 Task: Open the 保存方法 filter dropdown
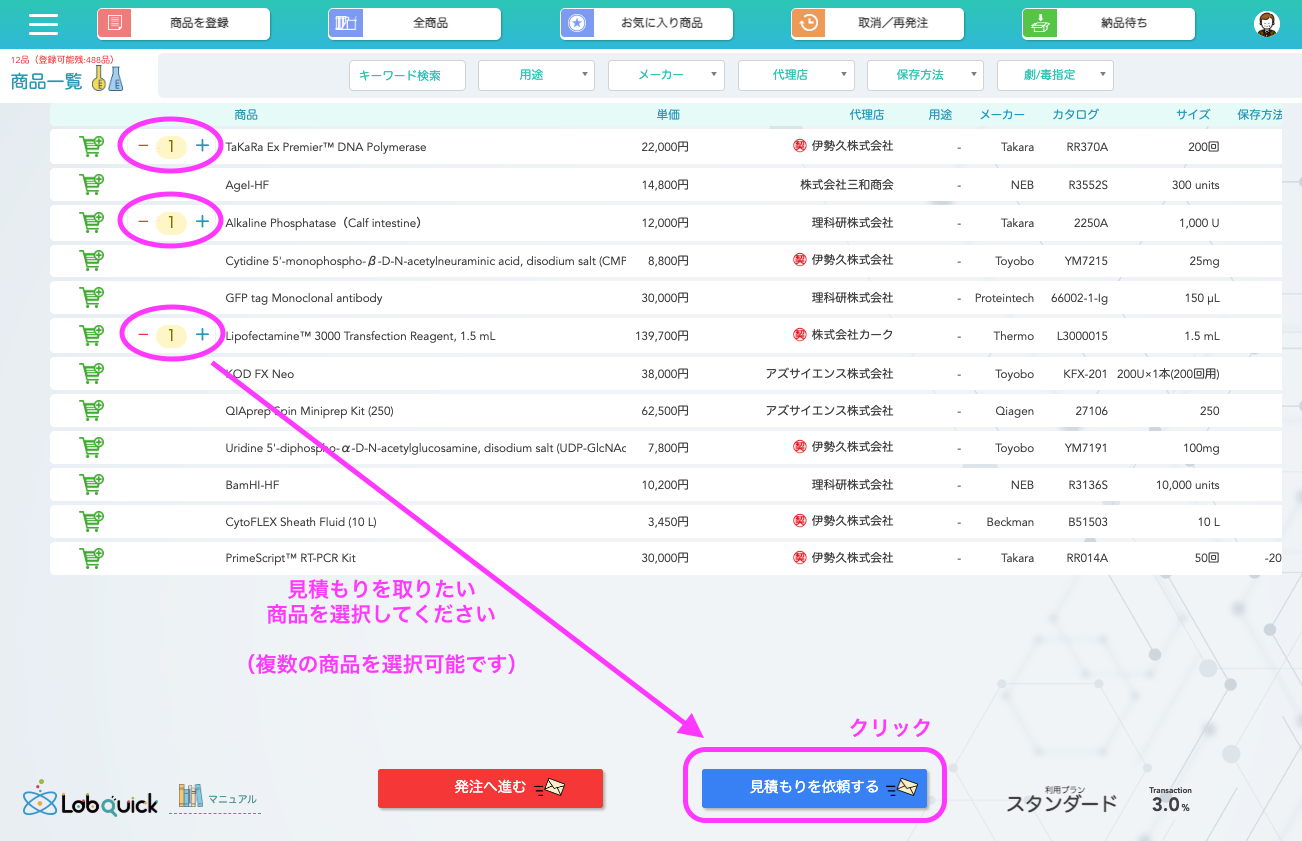click(925, 75)
